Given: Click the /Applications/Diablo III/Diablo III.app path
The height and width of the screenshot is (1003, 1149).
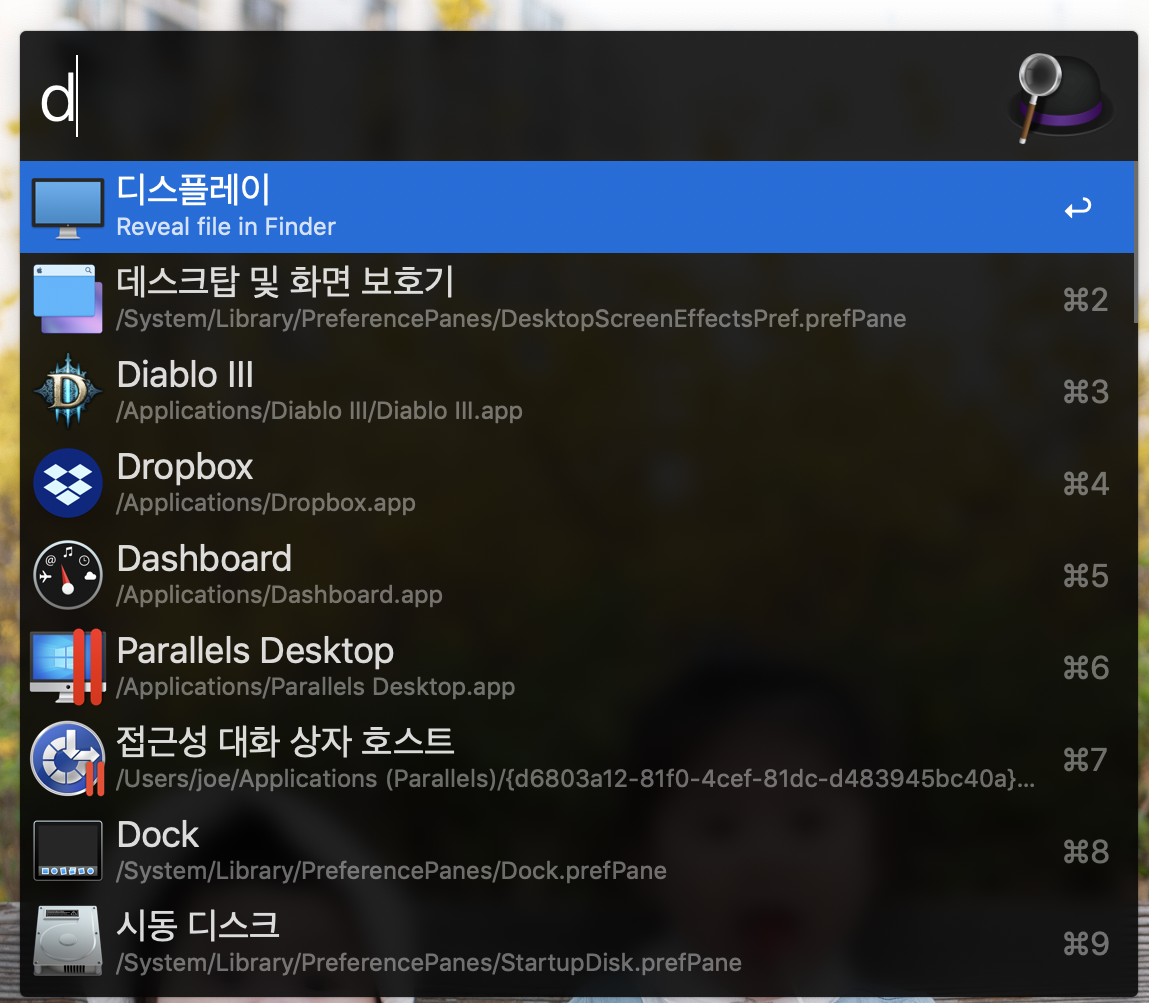Looking at the screenshot, I should [319, 410].
